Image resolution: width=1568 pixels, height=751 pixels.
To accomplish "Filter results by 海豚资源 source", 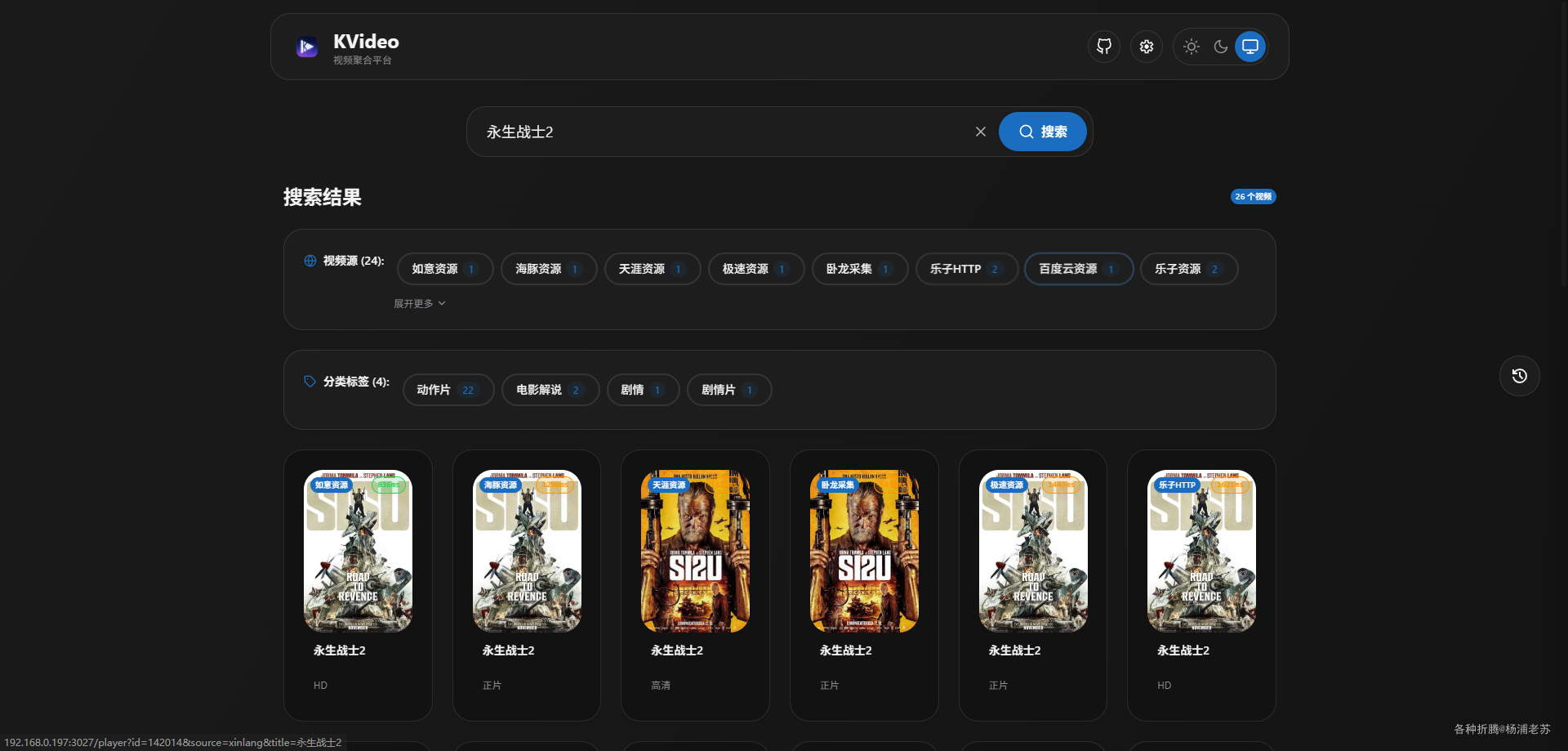I will pyautogui.click(x=549, y=269).
